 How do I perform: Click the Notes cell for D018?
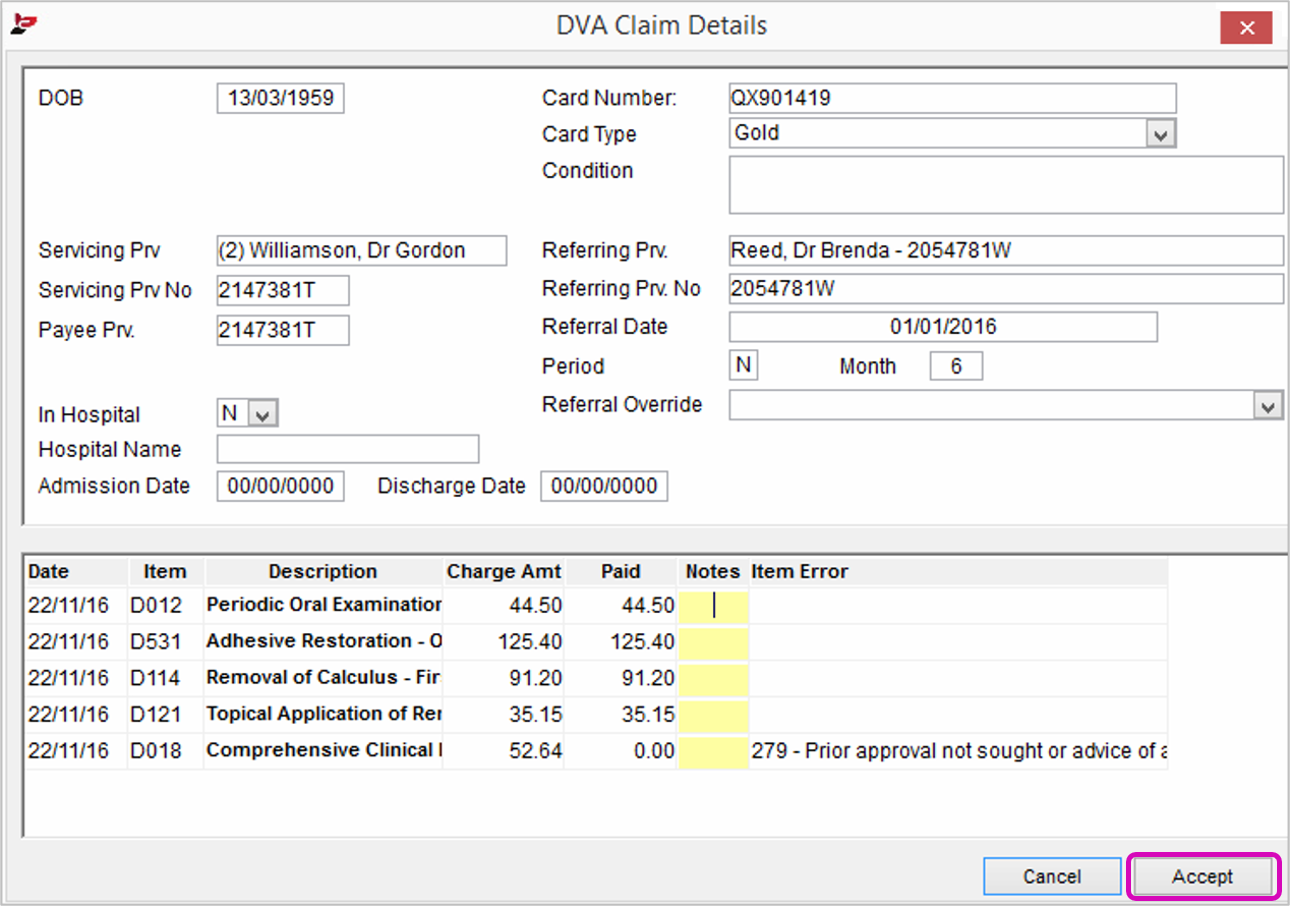(x=713, y=751)
